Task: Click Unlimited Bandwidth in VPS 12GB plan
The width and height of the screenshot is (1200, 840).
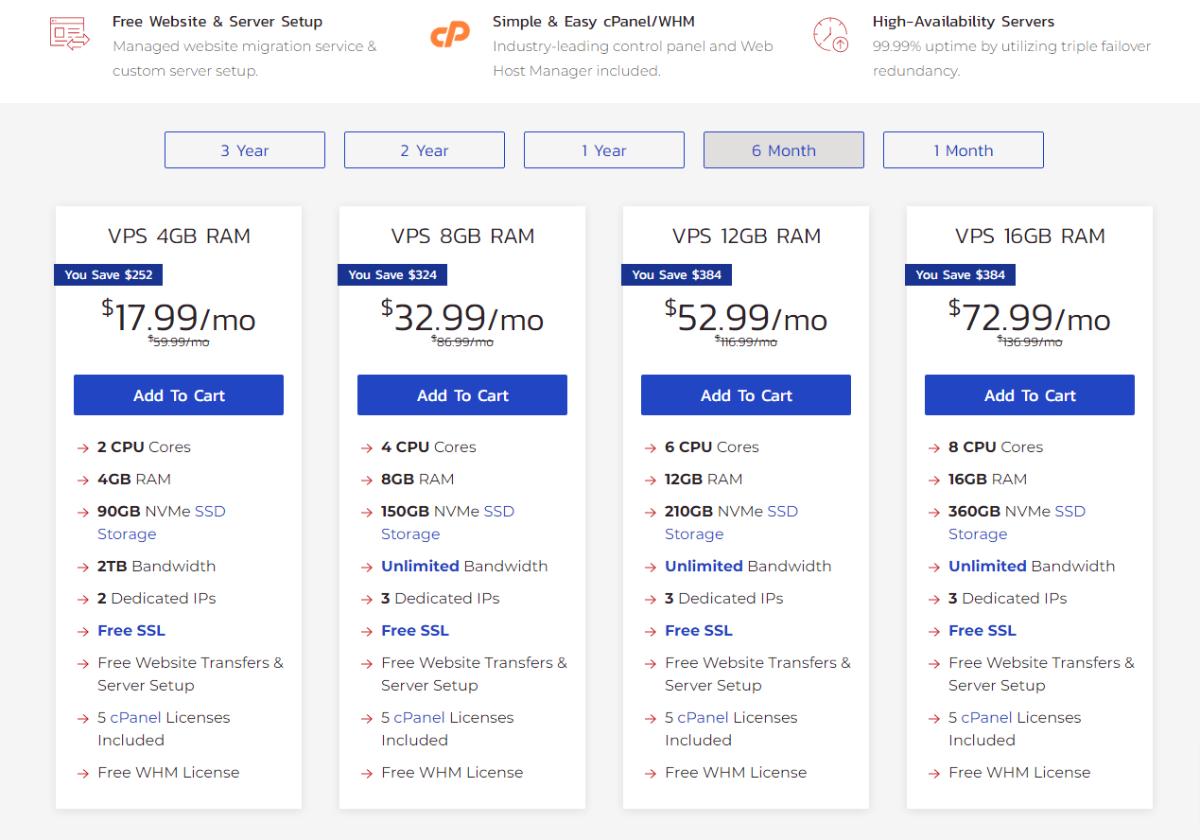Action: [x=748, y=566]
